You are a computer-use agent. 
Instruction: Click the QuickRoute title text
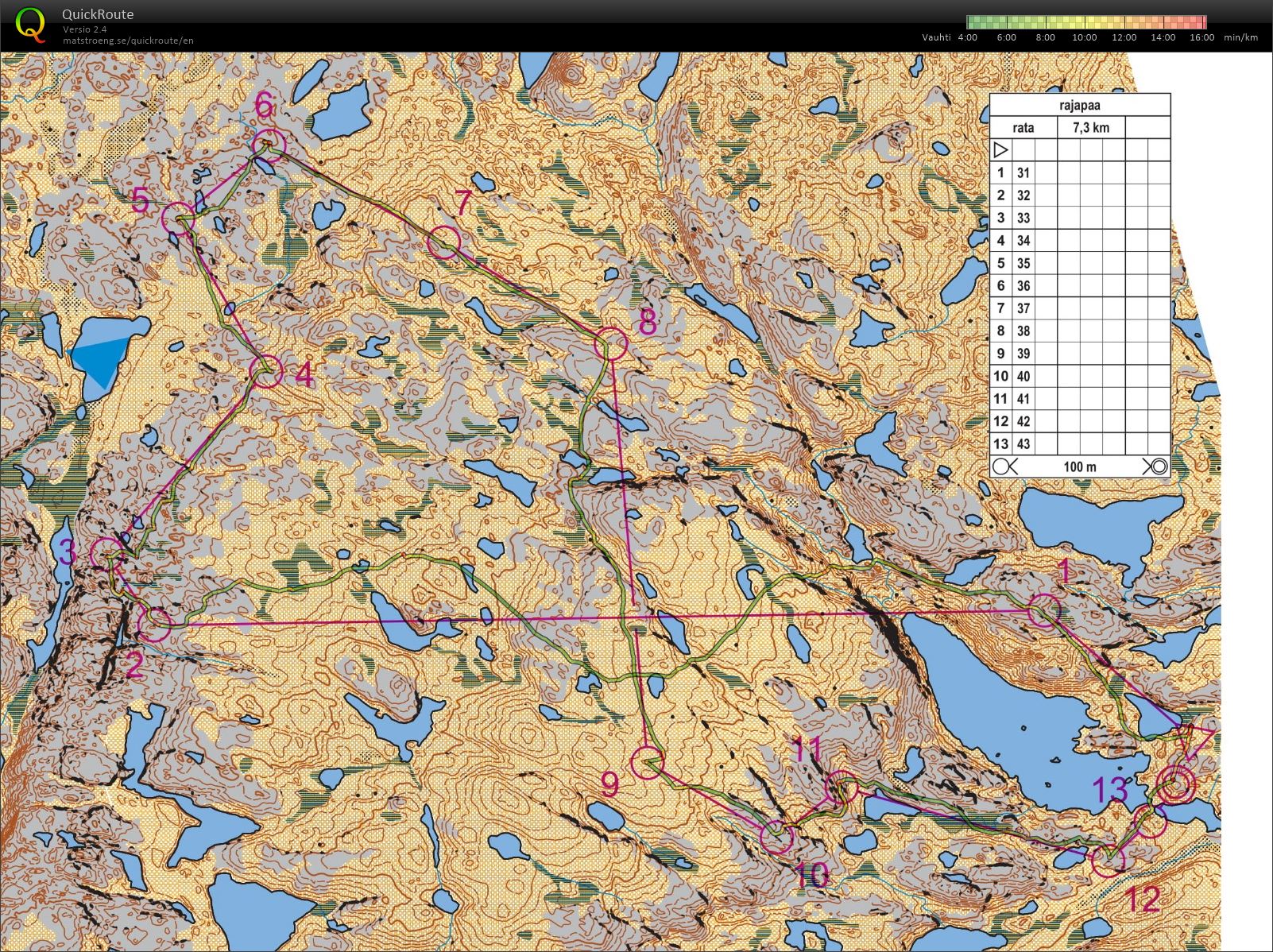click(x=98, y=14)
